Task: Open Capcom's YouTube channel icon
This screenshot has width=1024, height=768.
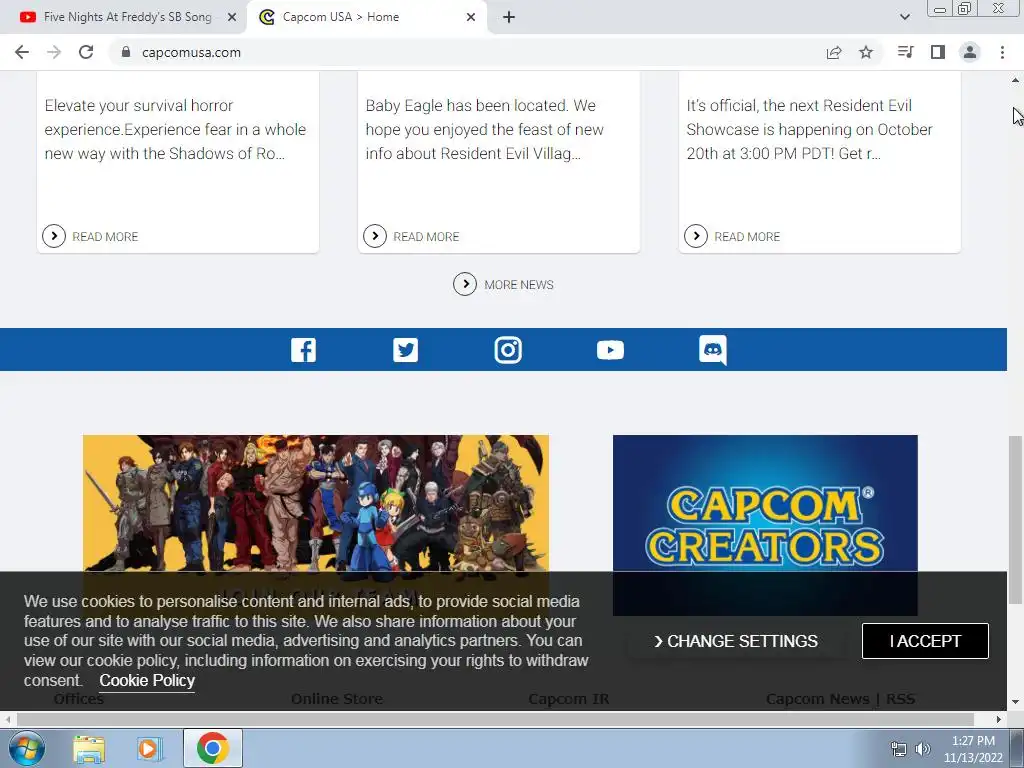Action: click(610, 350)
